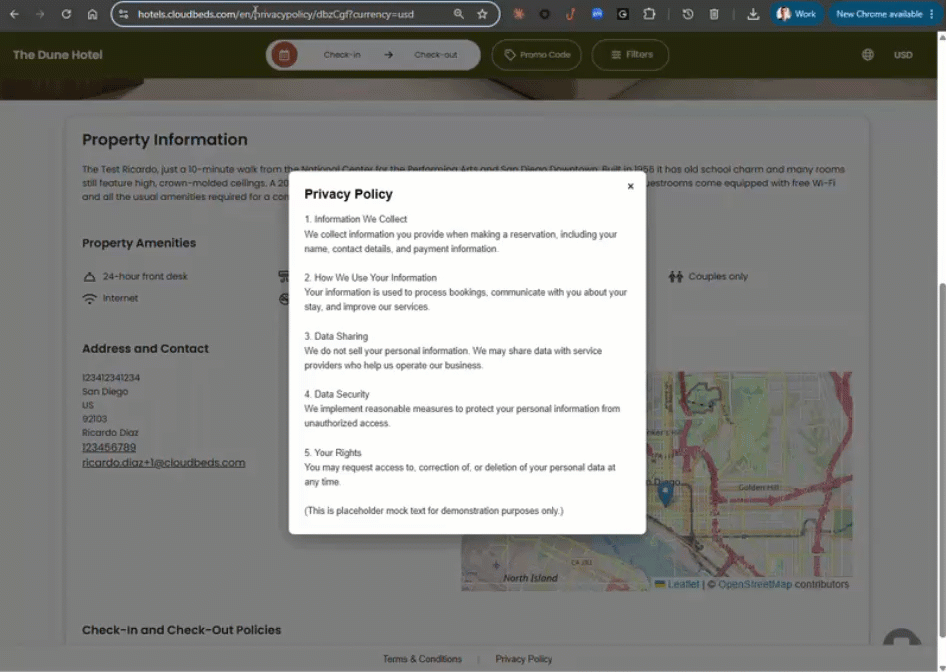
Task: Open the extensions puzzle menu
Action: pos(649,14)
